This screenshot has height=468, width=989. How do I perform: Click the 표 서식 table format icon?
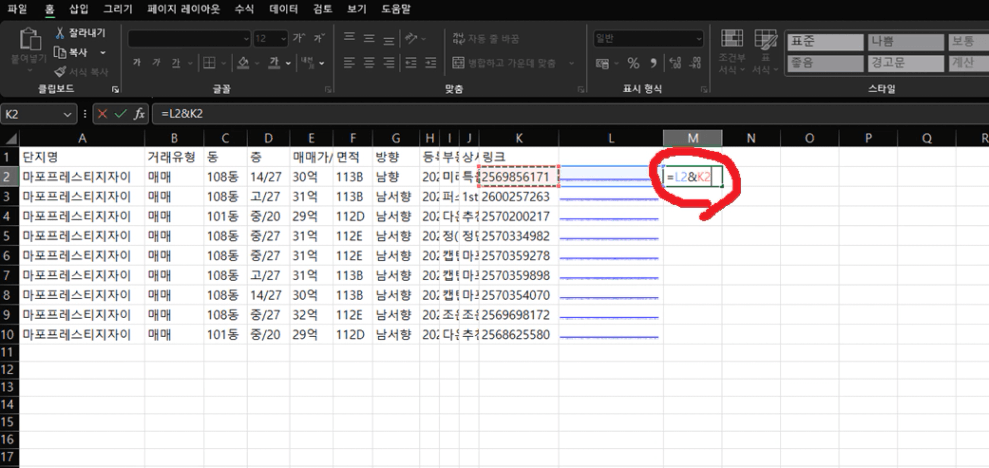tap(765, 40)
